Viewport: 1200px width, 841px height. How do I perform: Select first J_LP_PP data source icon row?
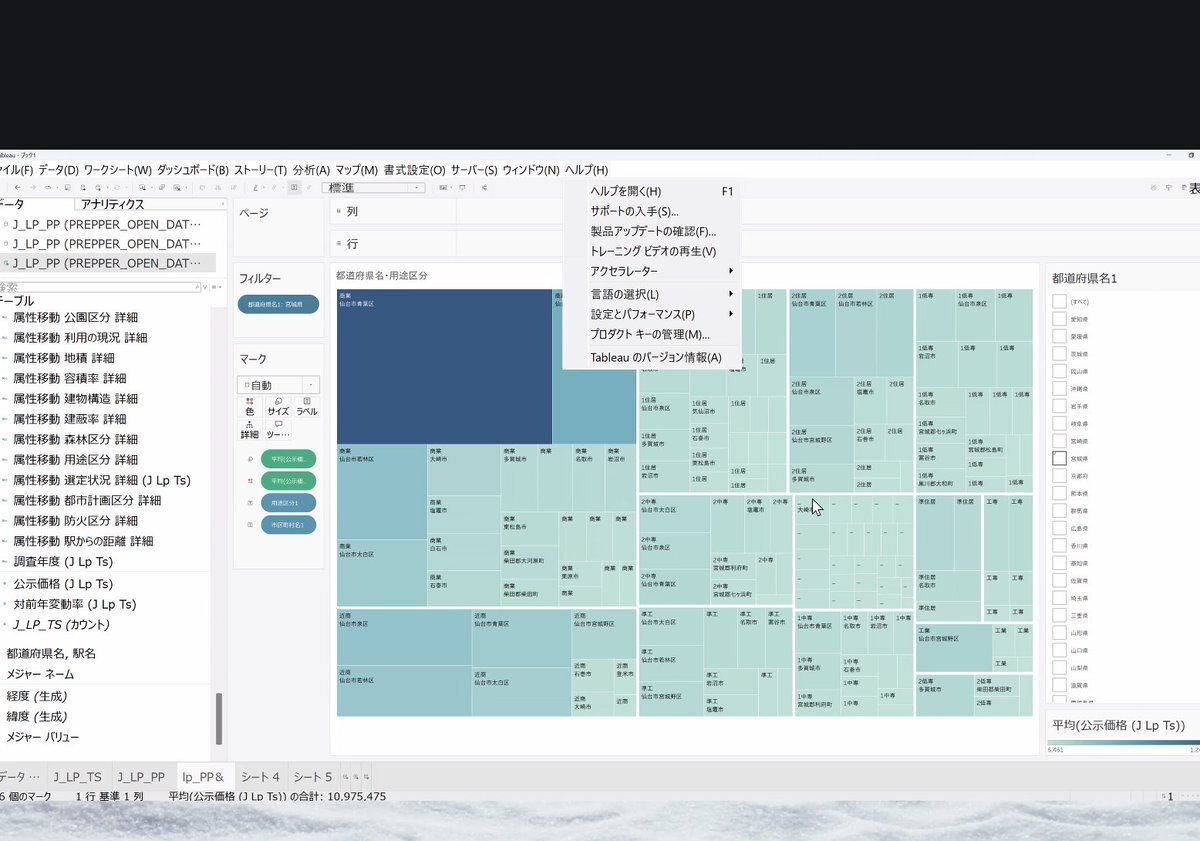tap(107, 225)
